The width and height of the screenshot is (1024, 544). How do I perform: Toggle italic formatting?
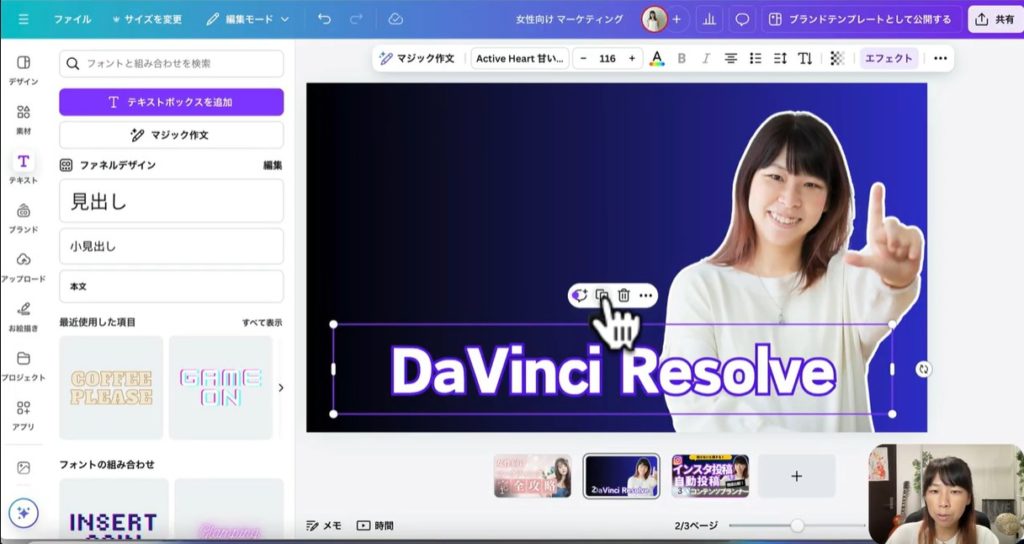[706, 58]
